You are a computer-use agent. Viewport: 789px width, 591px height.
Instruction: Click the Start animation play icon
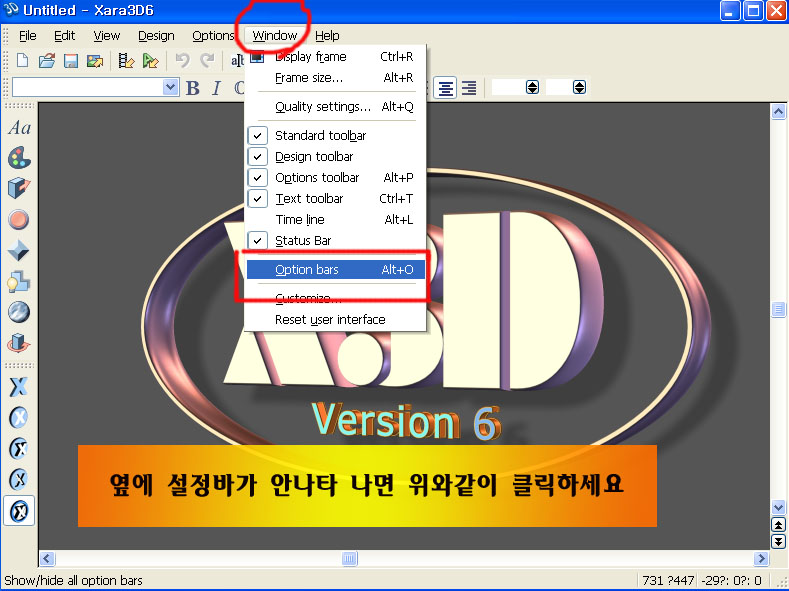[x=150, y=61]
